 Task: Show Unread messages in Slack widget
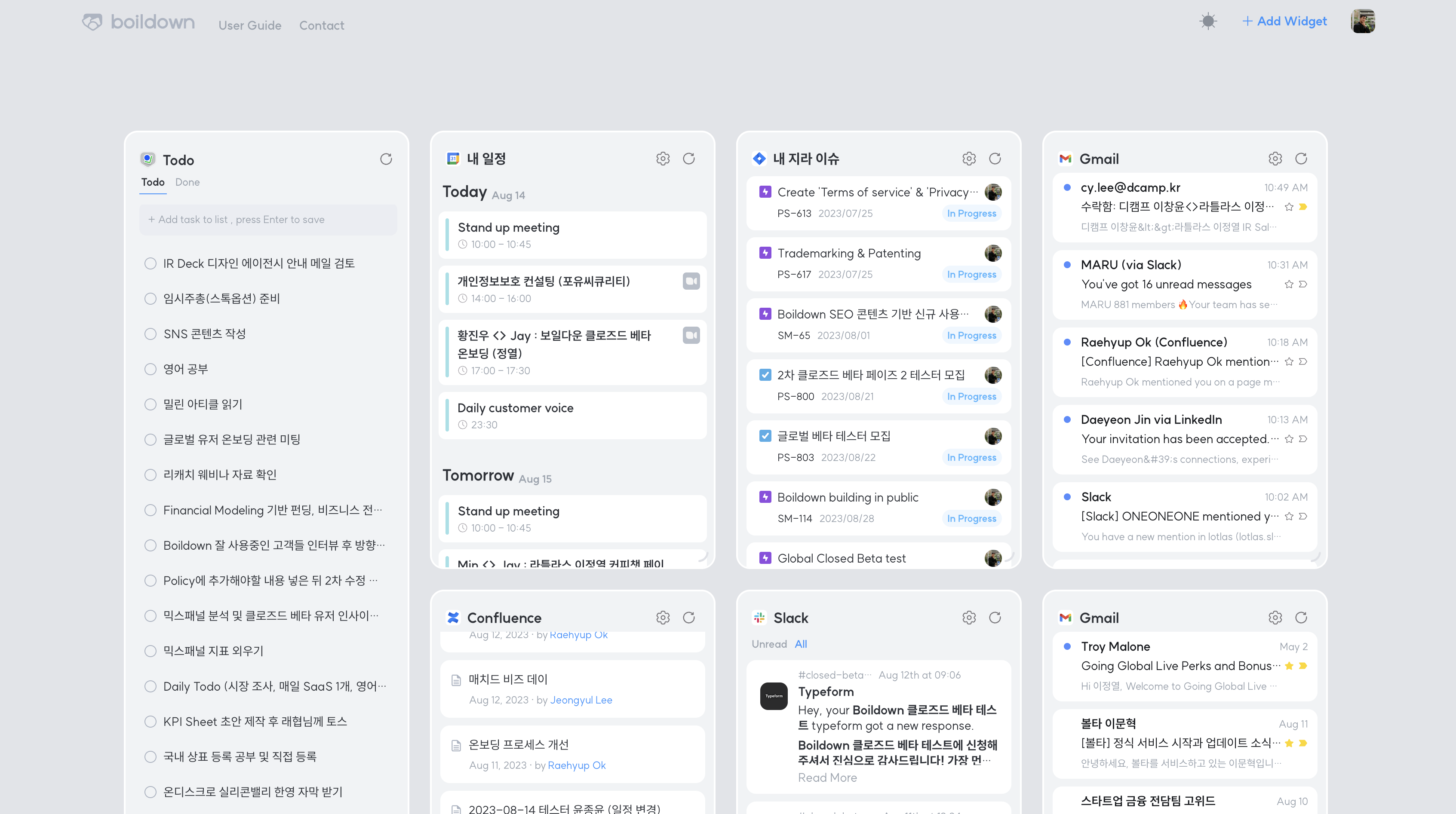[x=769, y=644]
